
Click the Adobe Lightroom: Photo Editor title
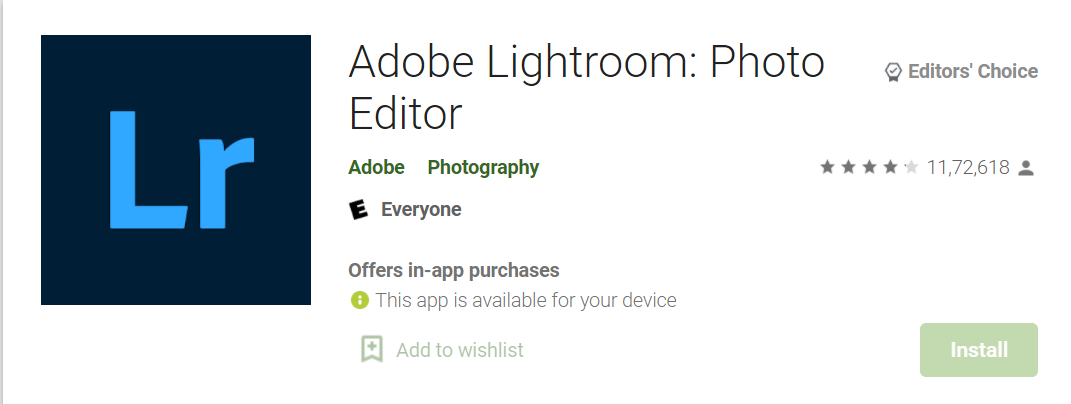point(587,87)
